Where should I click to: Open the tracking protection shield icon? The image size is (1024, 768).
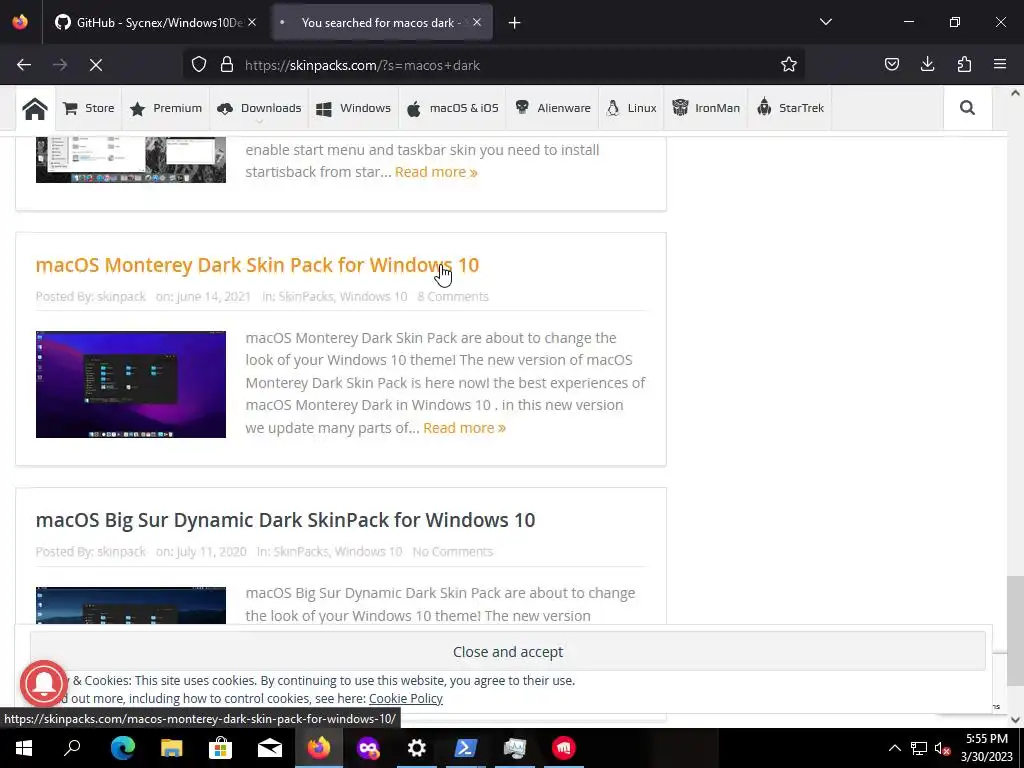(x=199, y=65)
